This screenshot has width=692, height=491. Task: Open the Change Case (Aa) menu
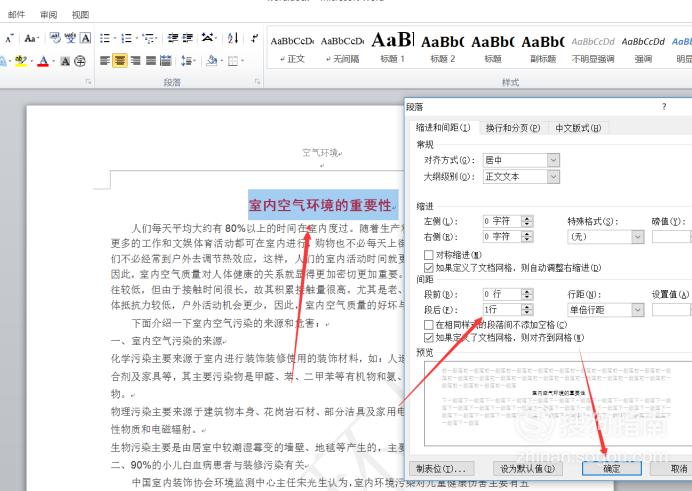pos(31,38)
